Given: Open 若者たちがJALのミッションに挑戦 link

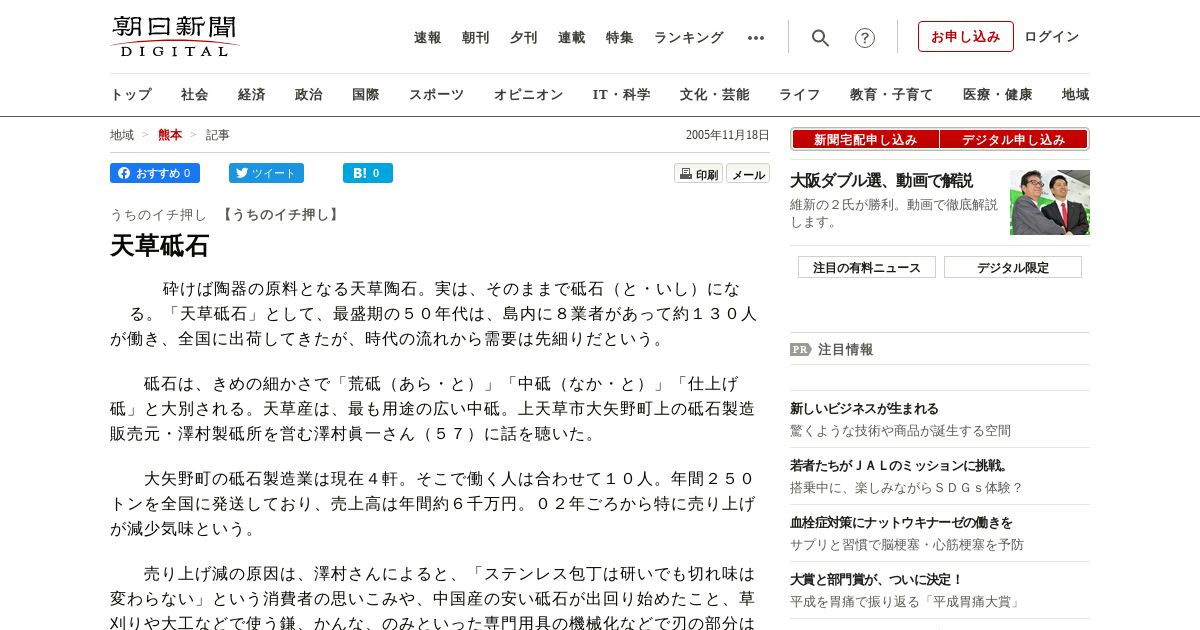Looking at the screenshot, I should point(901,466).
